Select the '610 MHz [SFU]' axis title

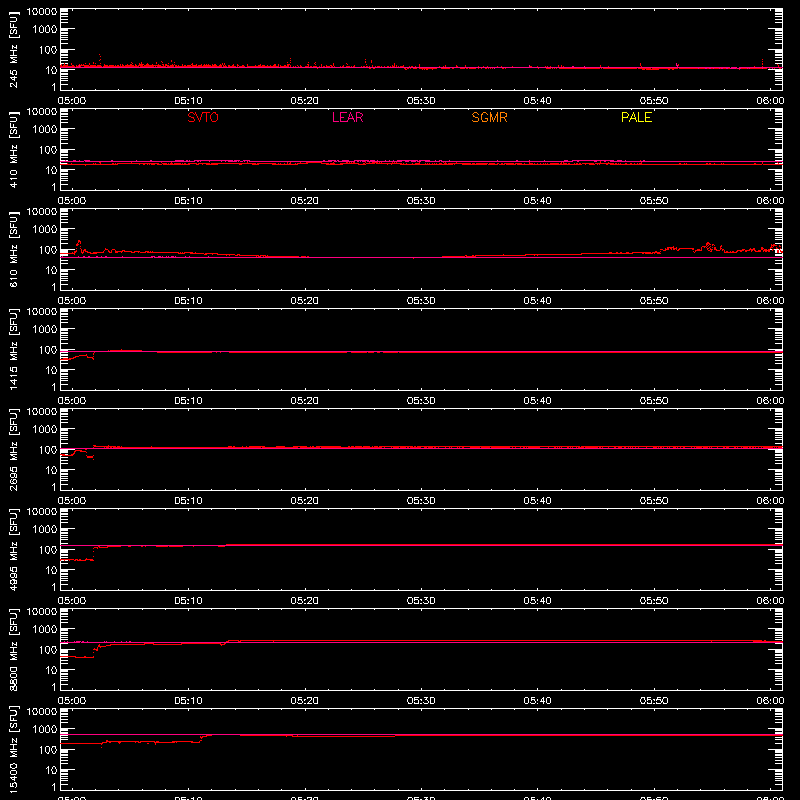14,250
